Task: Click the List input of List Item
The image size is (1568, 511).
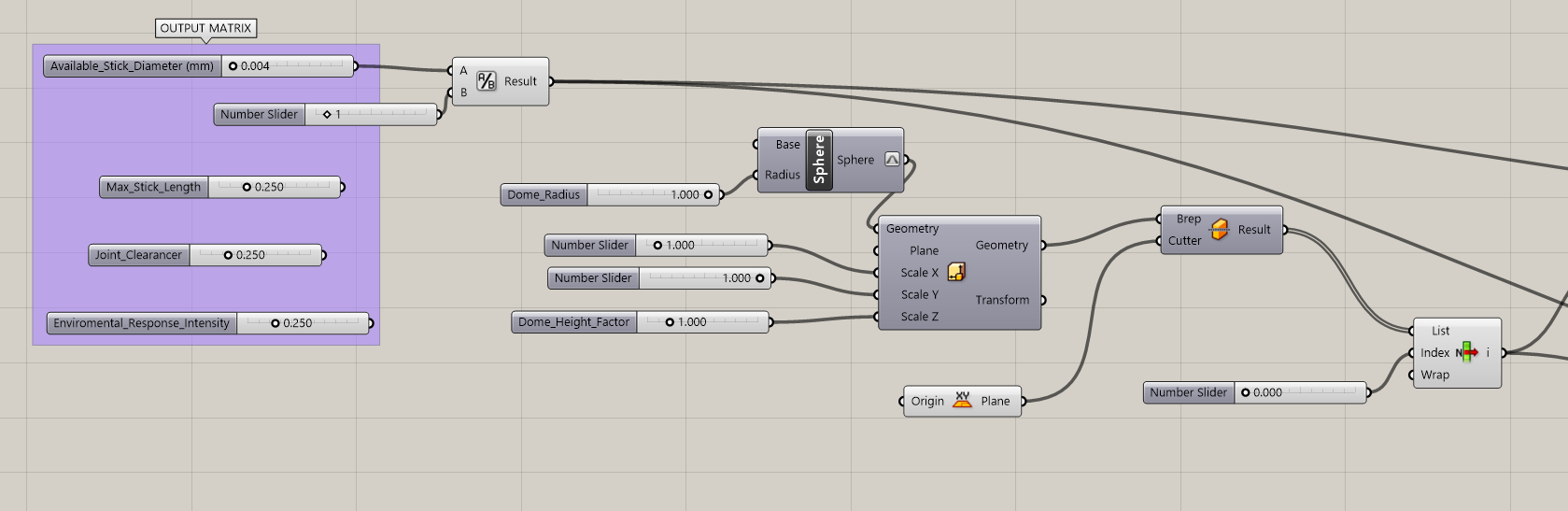Action: [1440, 331]
